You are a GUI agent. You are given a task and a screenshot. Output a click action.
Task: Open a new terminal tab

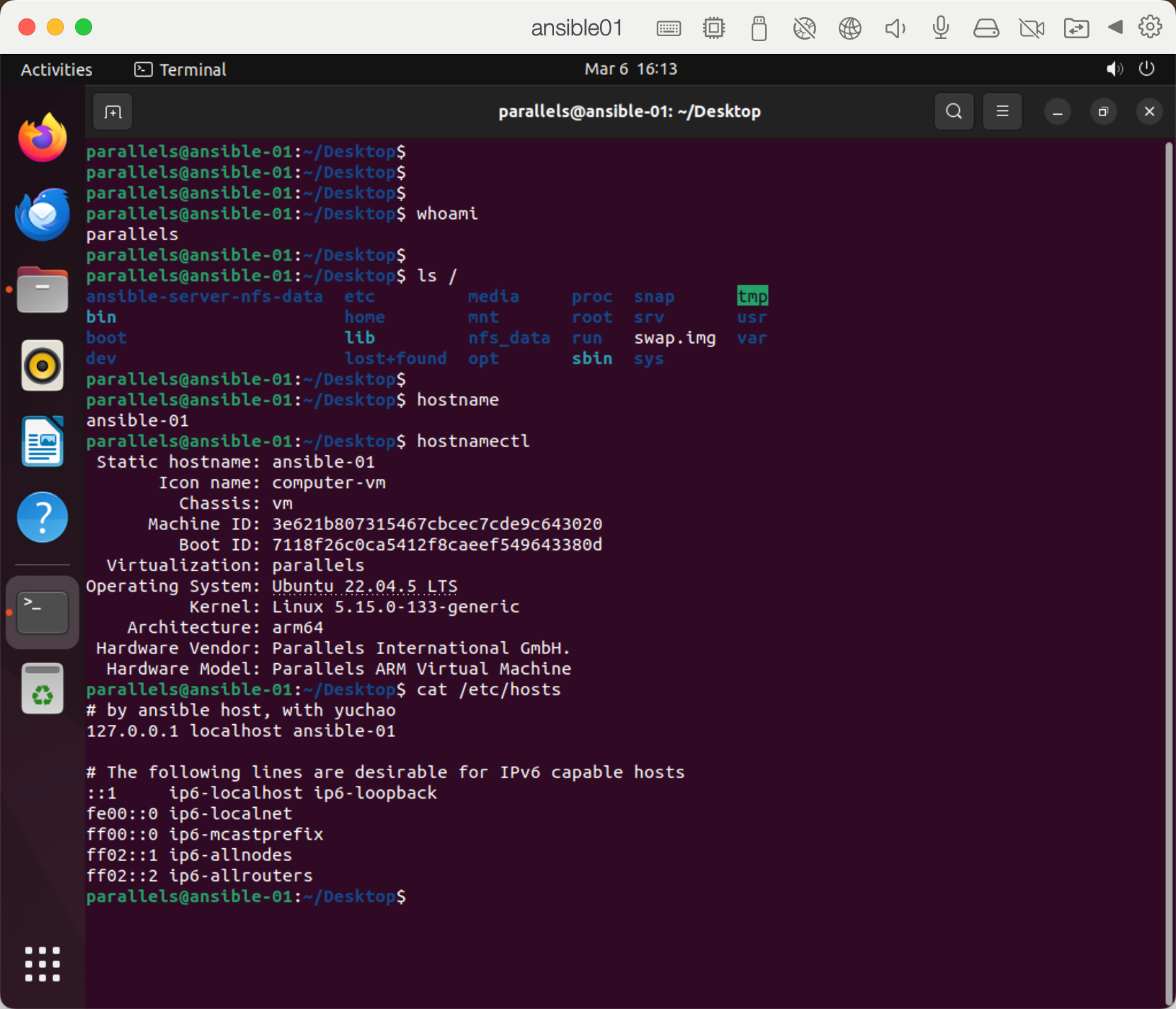113,112
